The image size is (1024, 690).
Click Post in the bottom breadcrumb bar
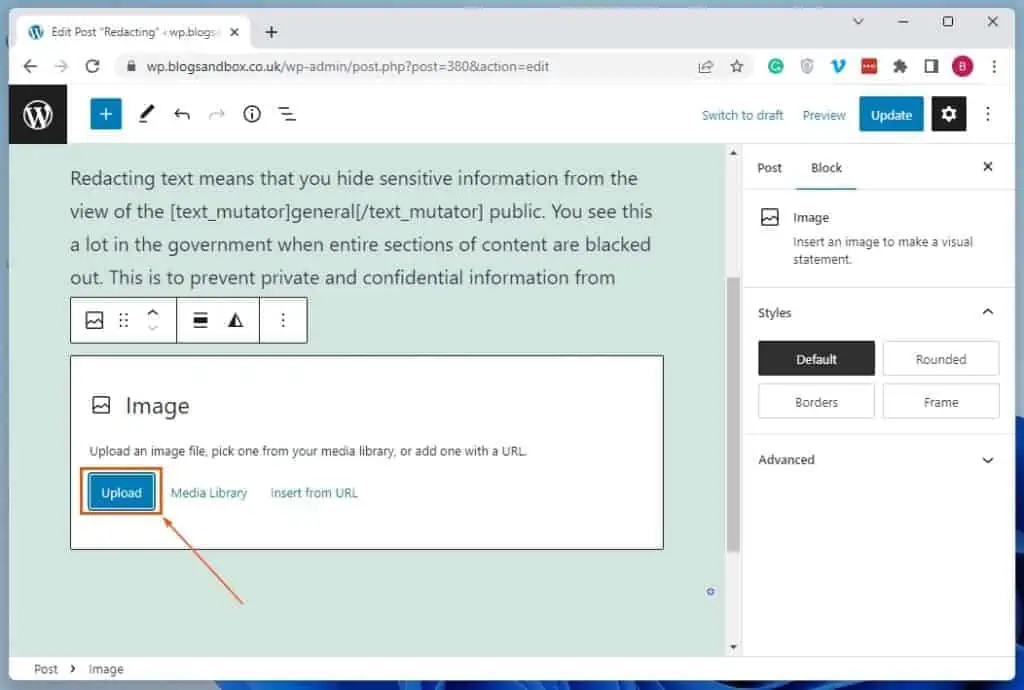point(46,668)
